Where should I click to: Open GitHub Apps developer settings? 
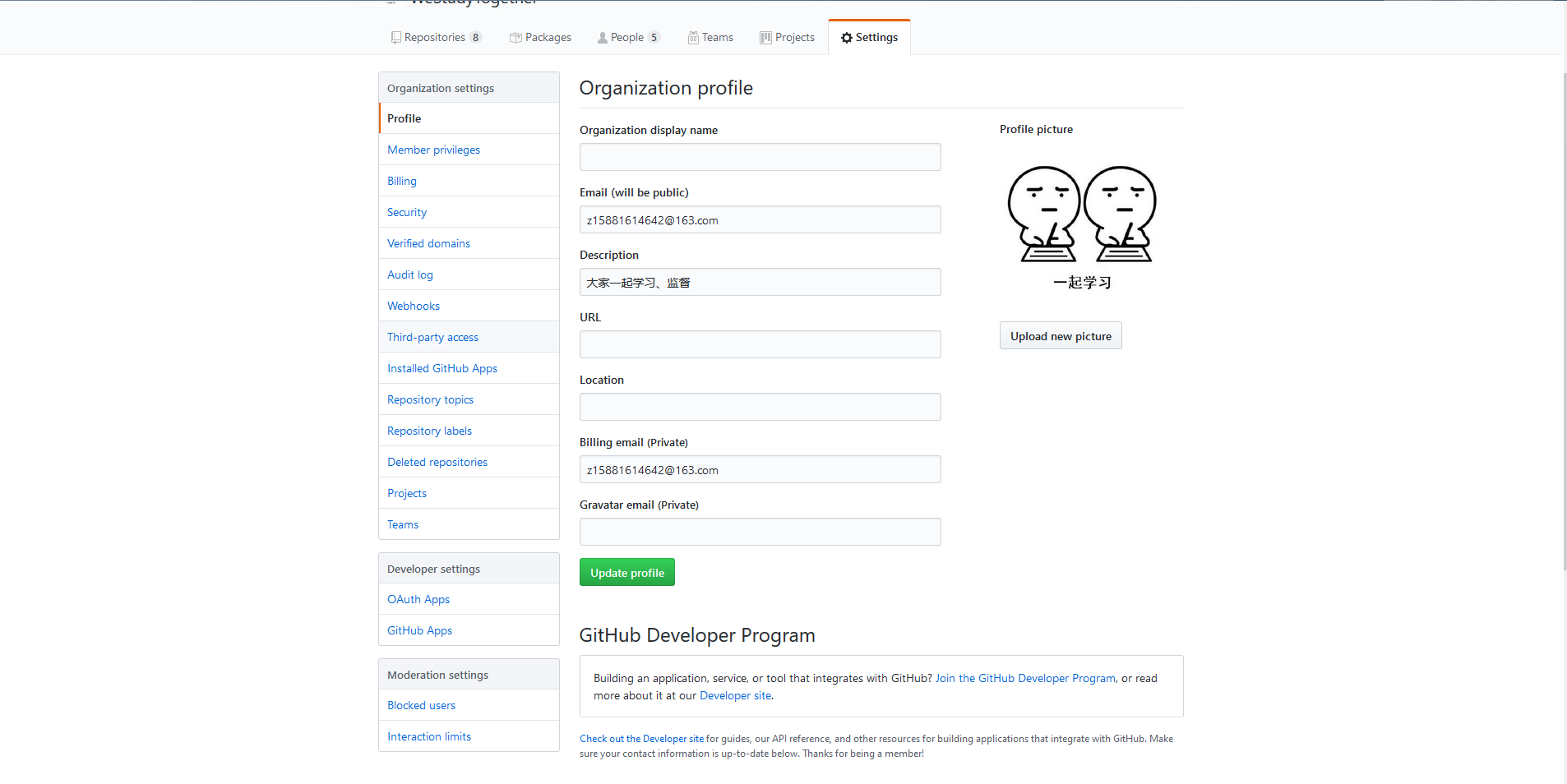tap(469, 630)
